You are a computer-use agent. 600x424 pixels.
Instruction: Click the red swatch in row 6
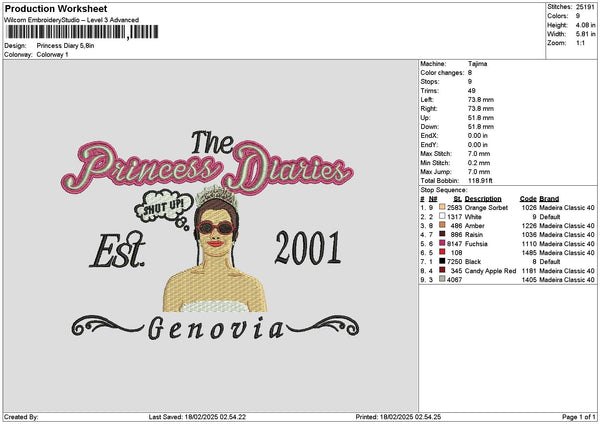coord(442,252)
